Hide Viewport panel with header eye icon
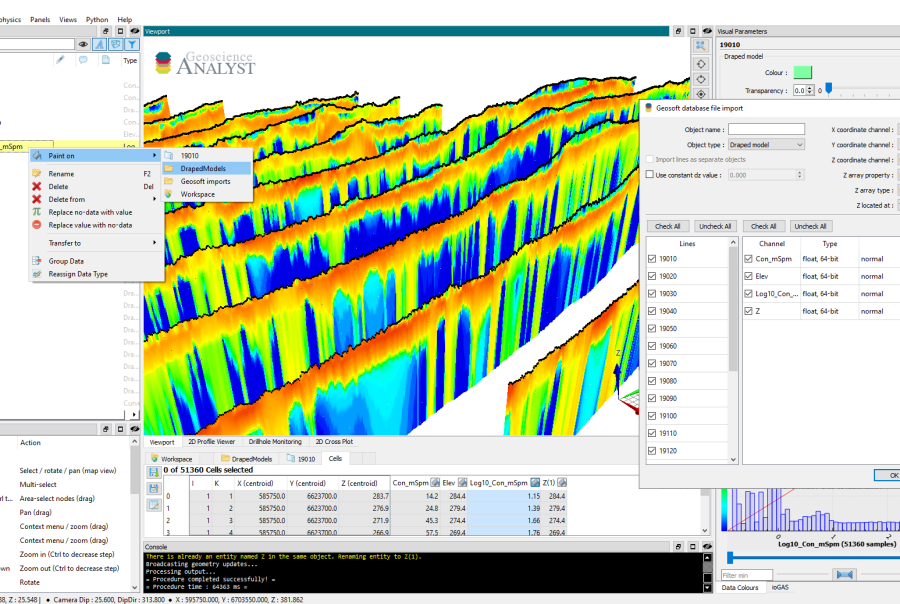The image size is (900, 604). click(707, 31)
